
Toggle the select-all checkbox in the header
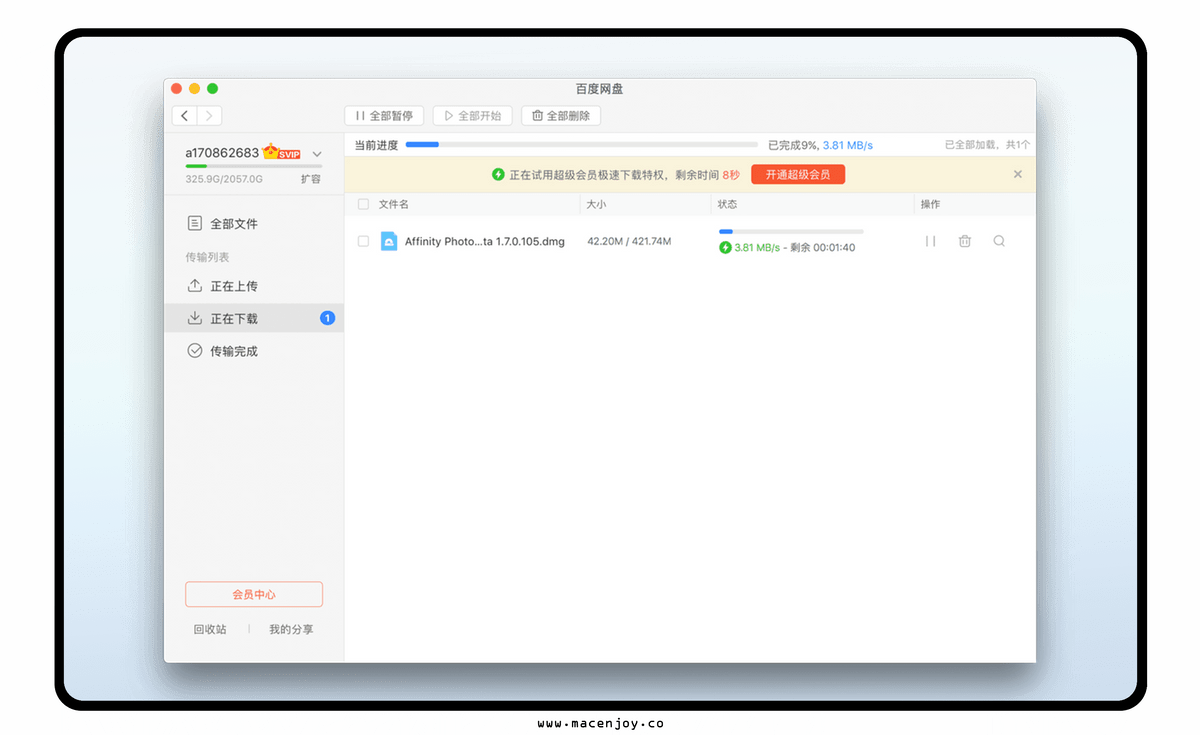(363, 204)
